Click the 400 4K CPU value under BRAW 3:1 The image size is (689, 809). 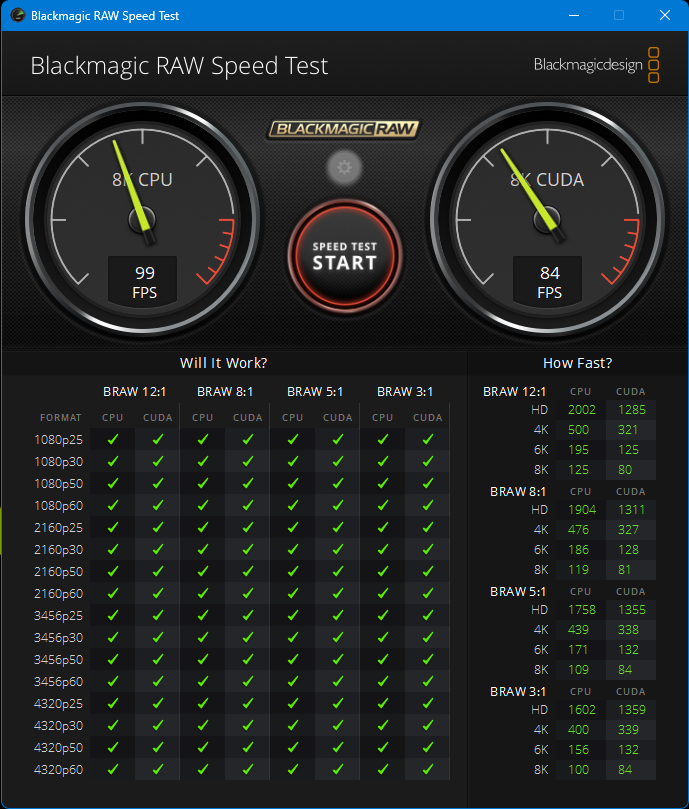[578, 730]
